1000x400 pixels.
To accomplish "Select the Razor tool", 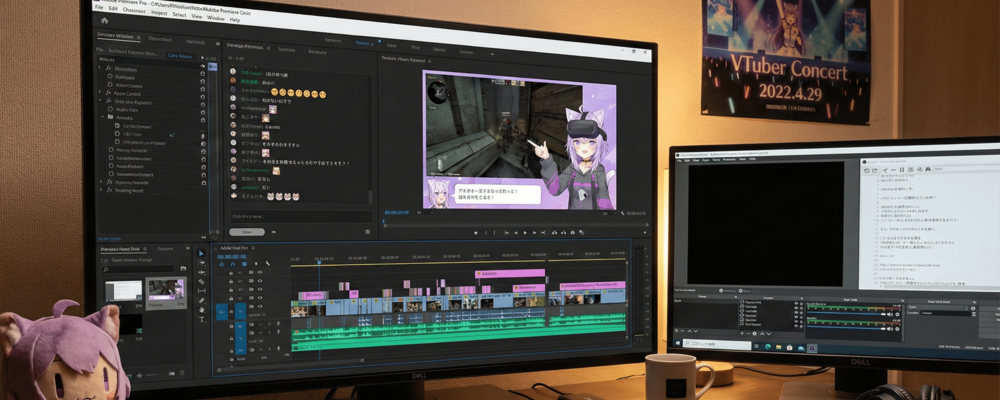I will point(201,281).
